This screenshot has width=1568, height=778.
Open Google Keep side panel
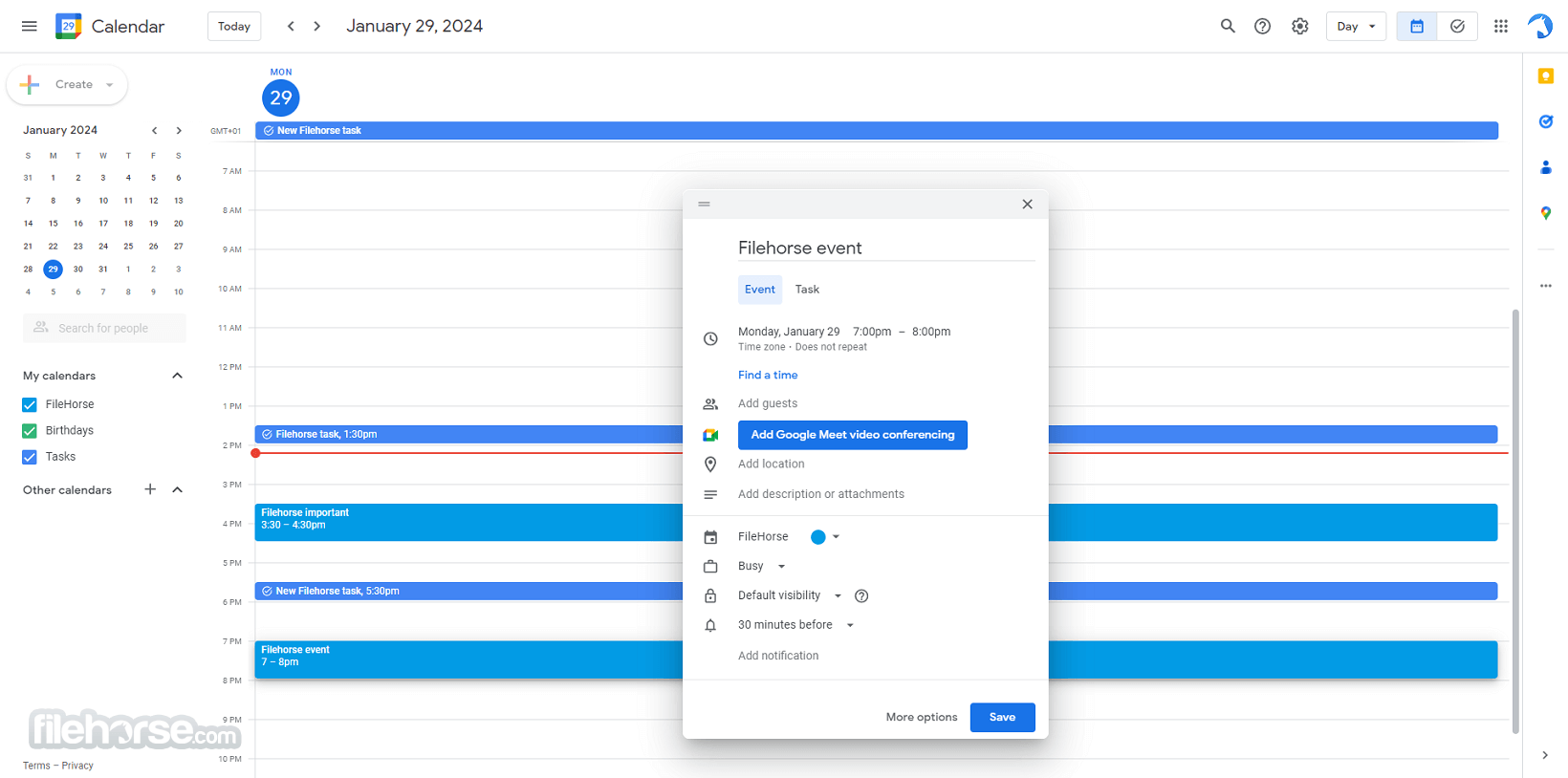(1546, 76)
